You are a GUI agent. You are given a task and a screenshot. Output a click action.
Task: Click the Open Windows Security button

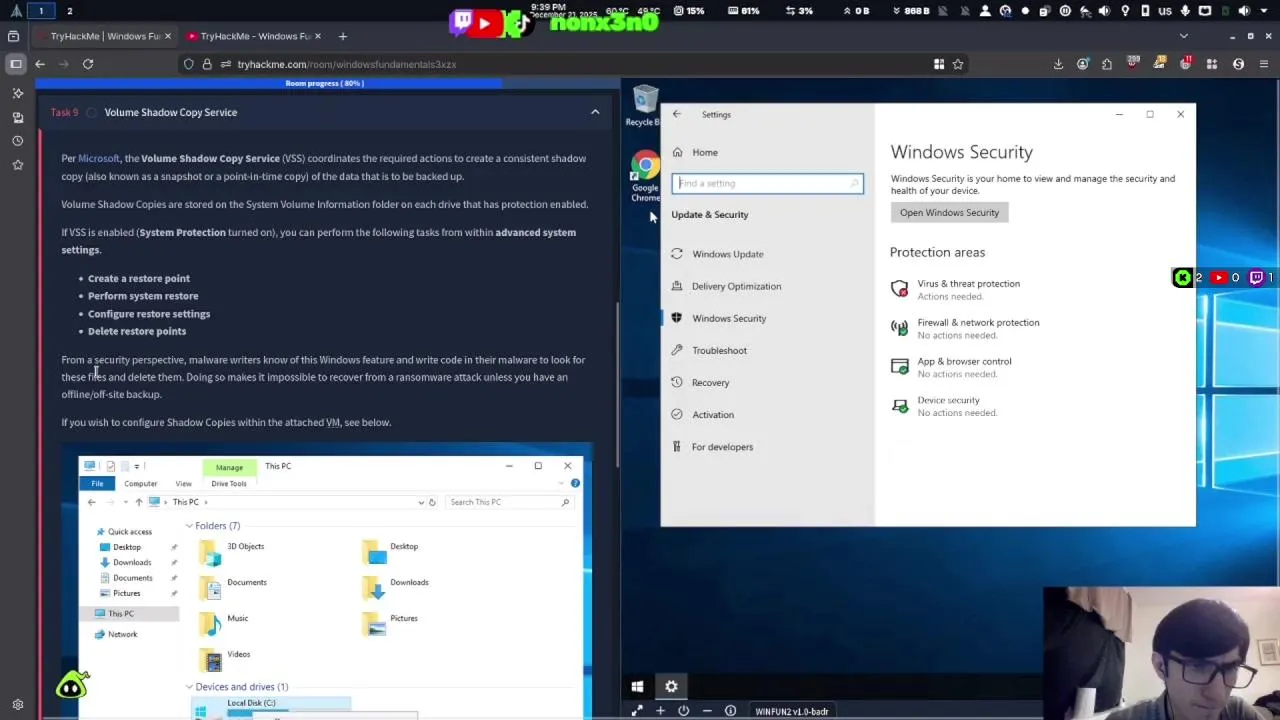pos(949,212)
